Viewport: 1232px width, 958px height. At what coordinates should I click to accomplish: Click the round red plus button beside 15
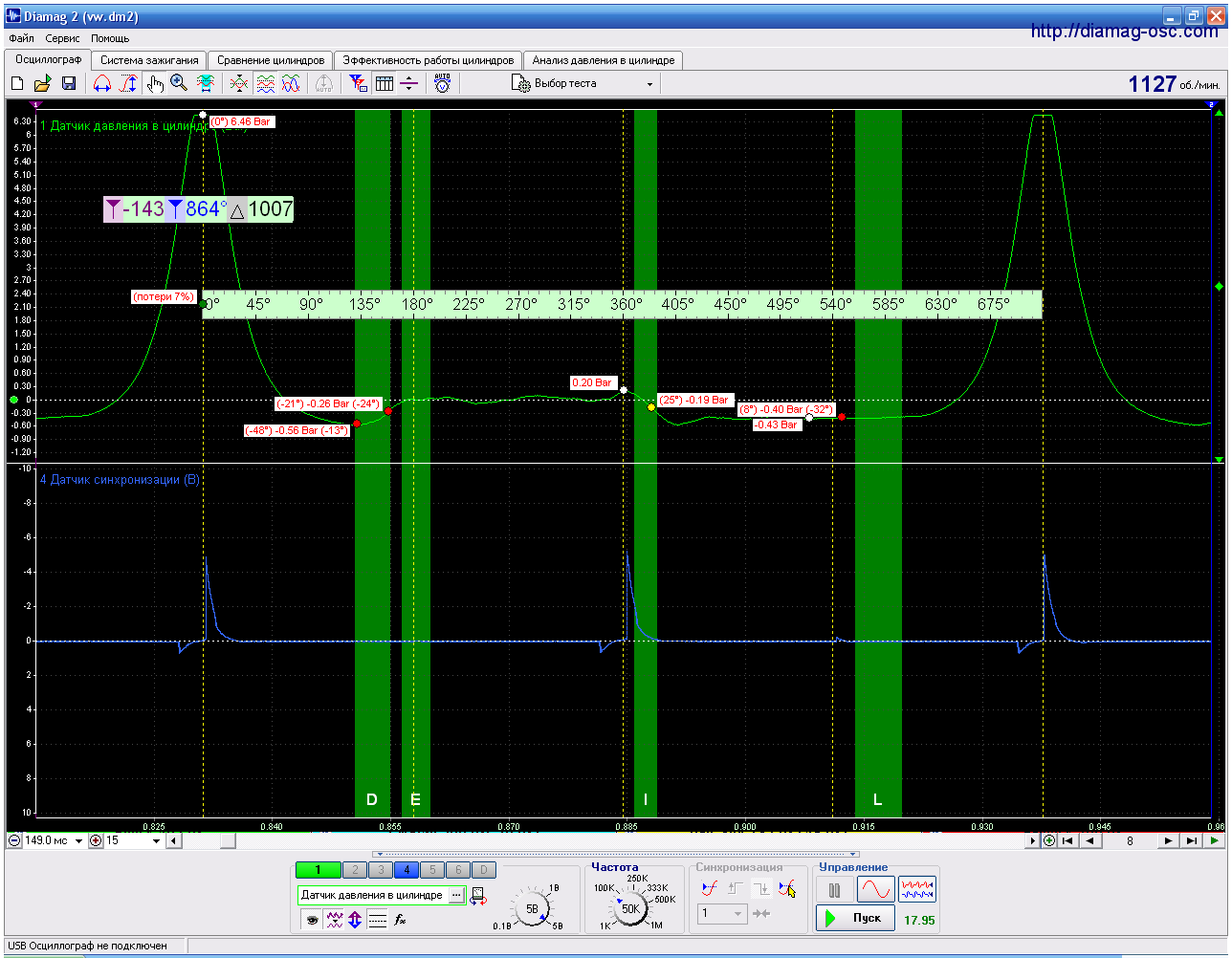pyautogui.click(x=96, y=841)
